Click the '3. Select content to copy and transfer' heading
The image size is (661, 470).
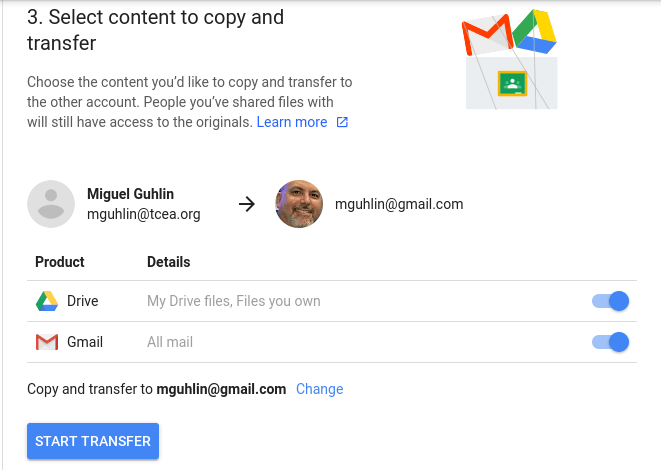(x=156, y=30)
